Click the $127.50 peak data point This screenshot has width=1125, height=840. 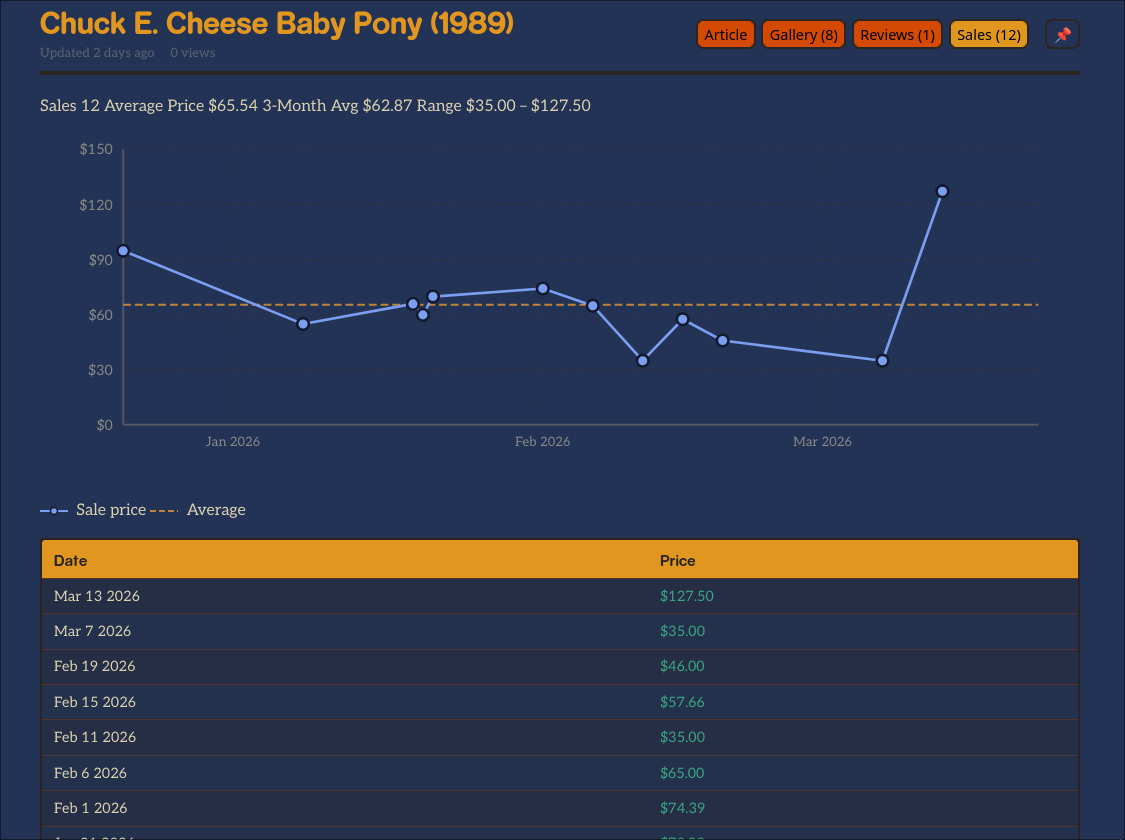coord(942,191)
